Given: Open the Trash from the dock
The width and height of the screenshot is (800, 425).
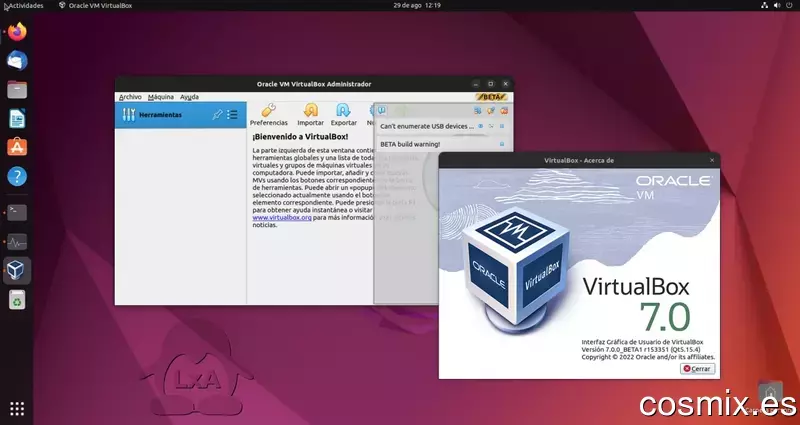Looking at the screenshot, I should (x=17, y=300).
